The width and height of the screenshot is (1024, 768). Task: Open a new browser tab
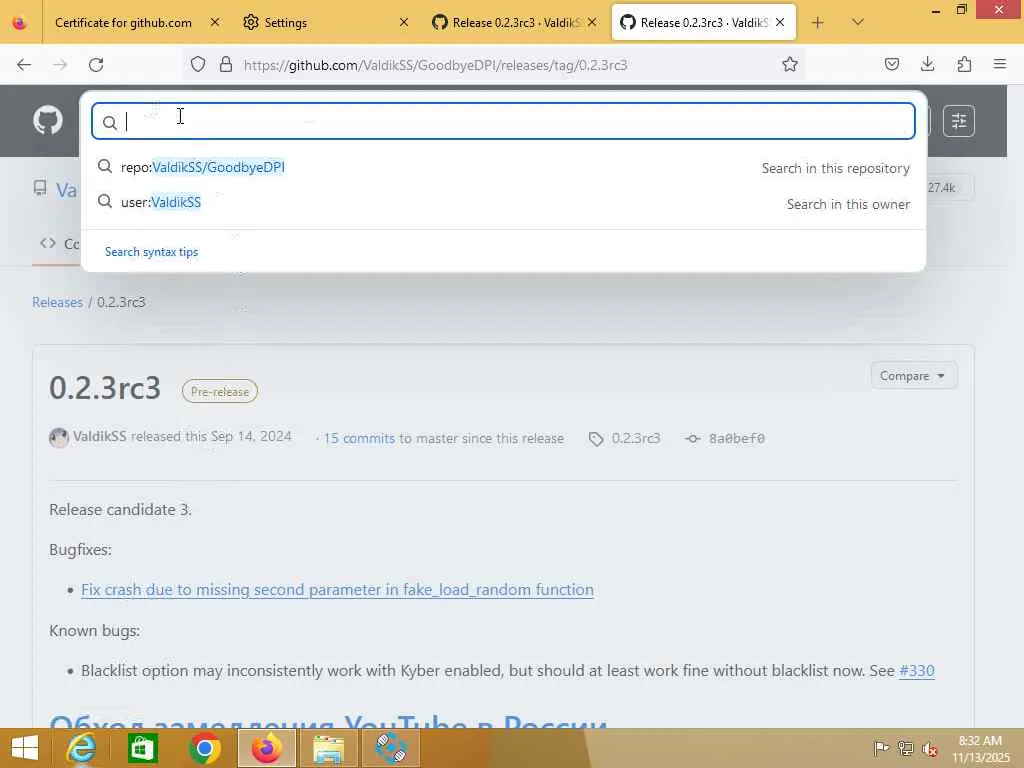click(x=818, y=23)
